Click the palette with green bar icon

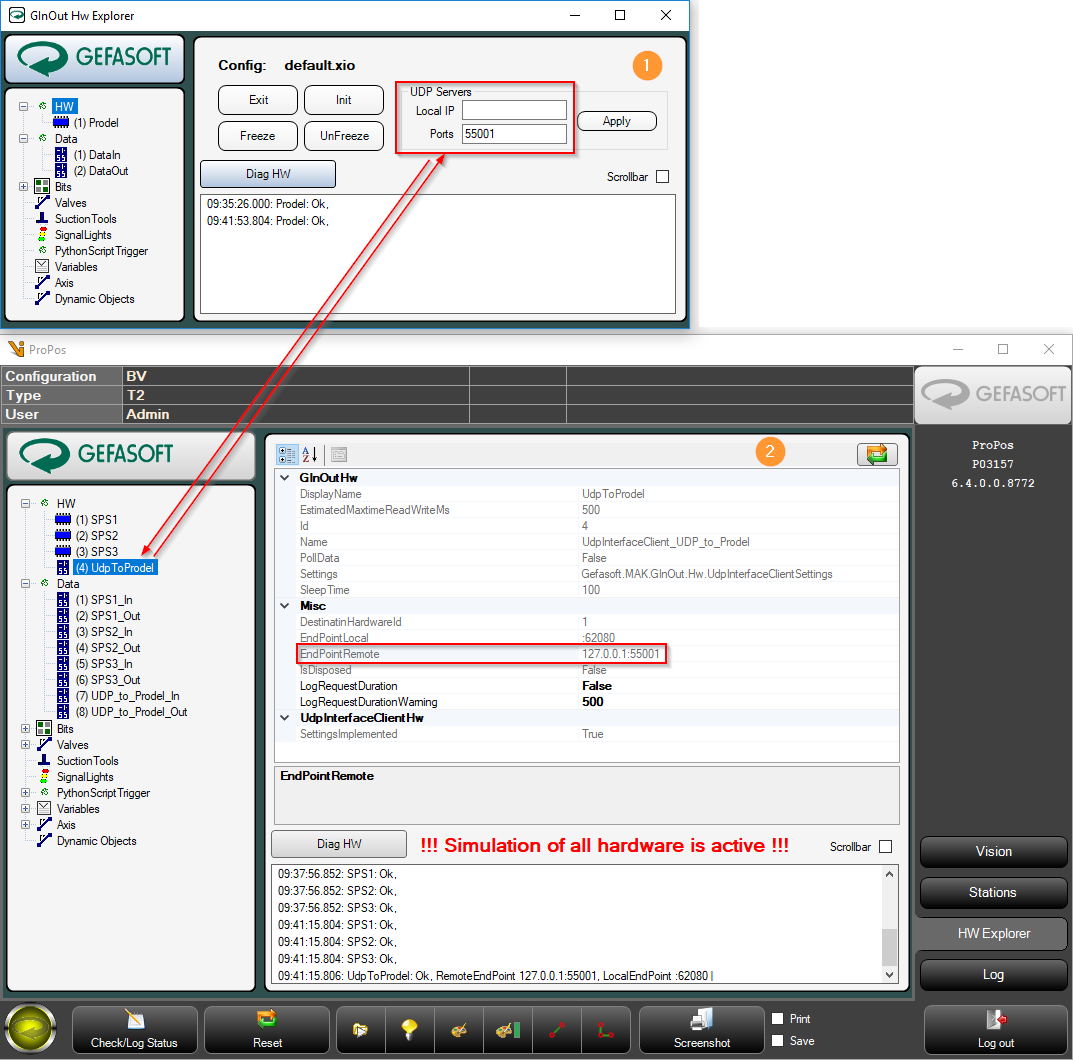coord(508,1029)
